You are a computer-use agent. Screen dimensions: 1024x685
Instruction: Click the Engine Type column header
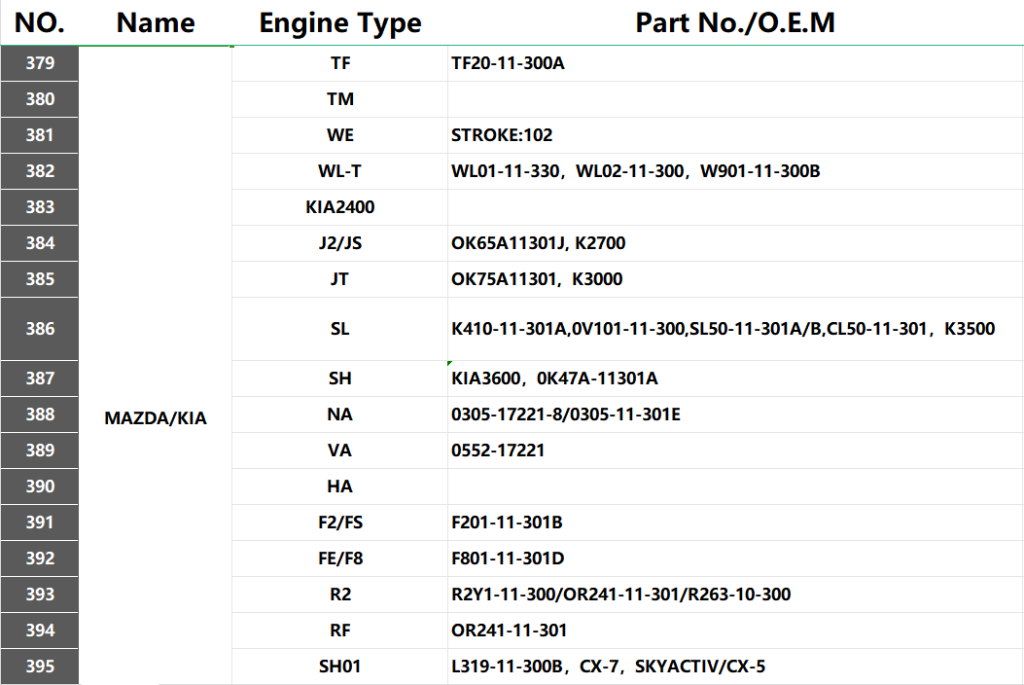click(340, 23)
